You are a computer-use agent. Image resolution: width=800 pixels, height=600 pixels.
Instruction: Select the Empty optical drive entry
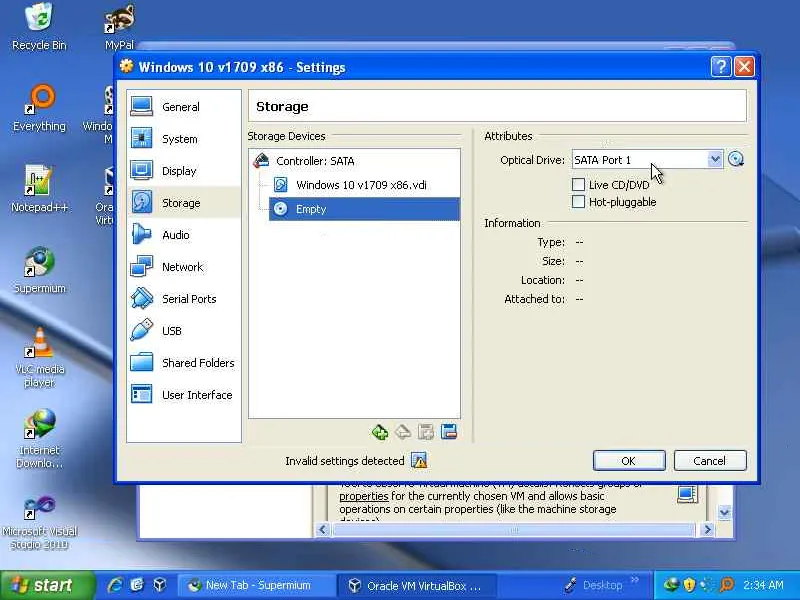point(364,209)
